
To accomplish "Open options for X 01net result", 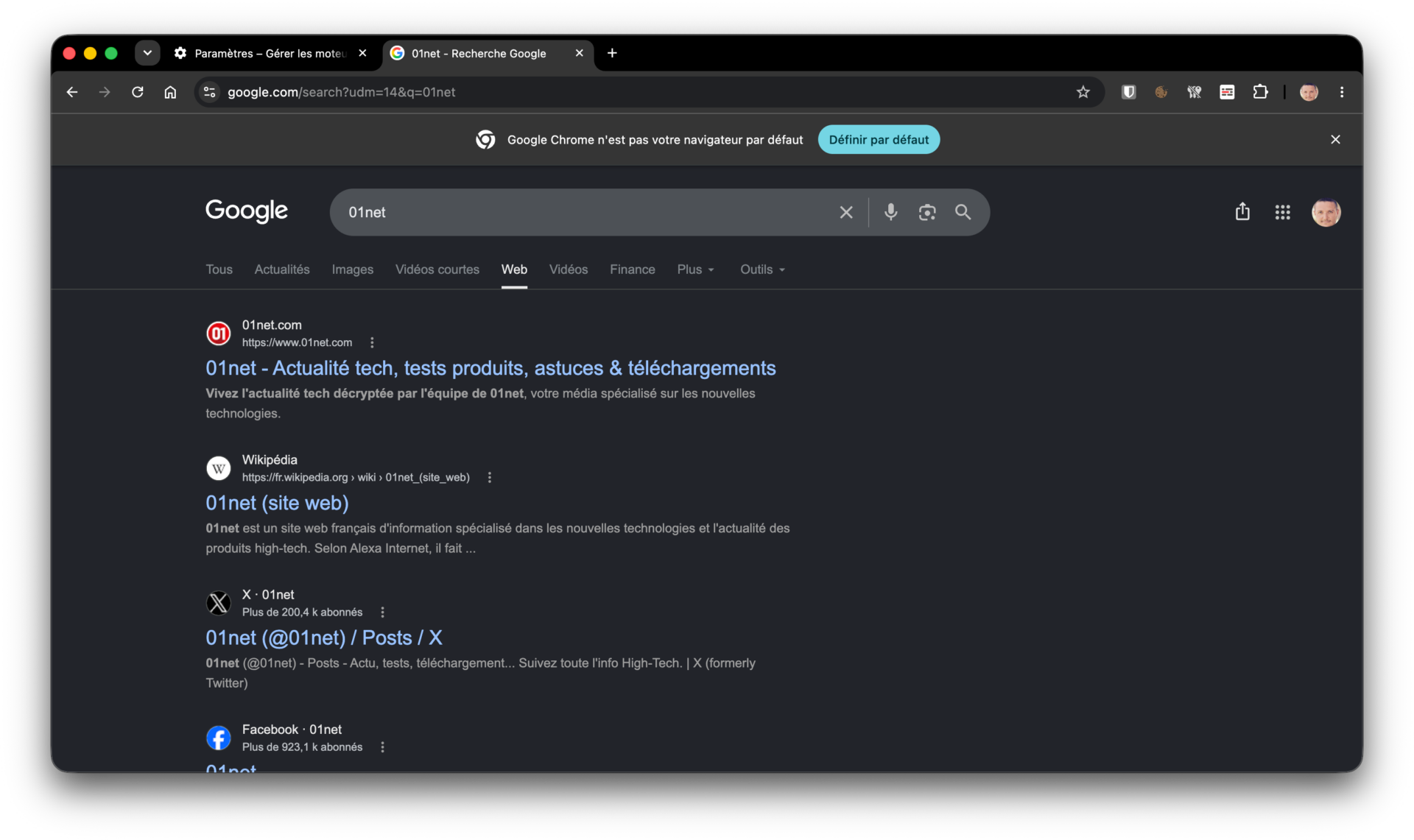I will click(382, 612).
